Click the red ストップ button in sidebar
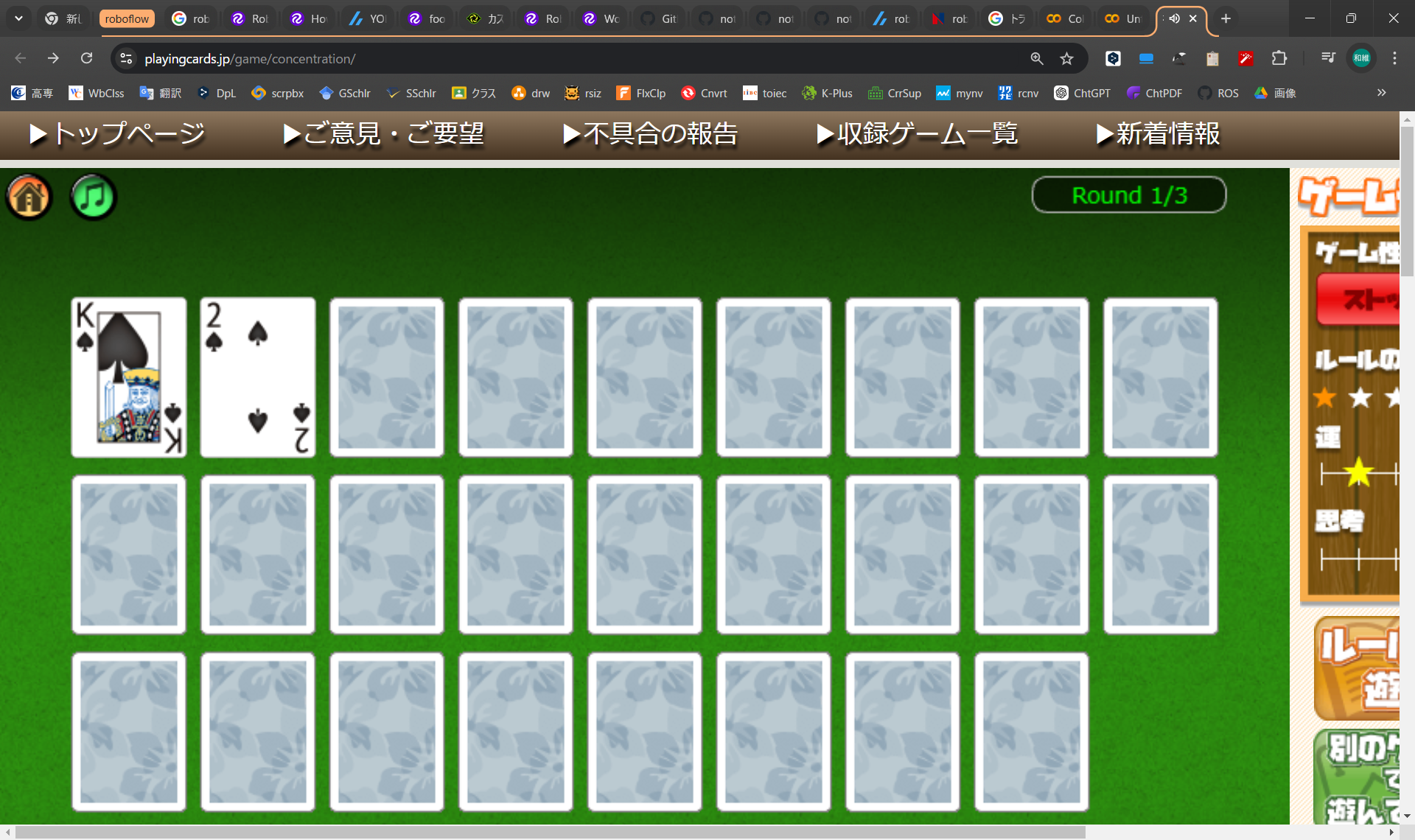The height and width of the screenshot is (840, 1415). (x=1358, y=299)
